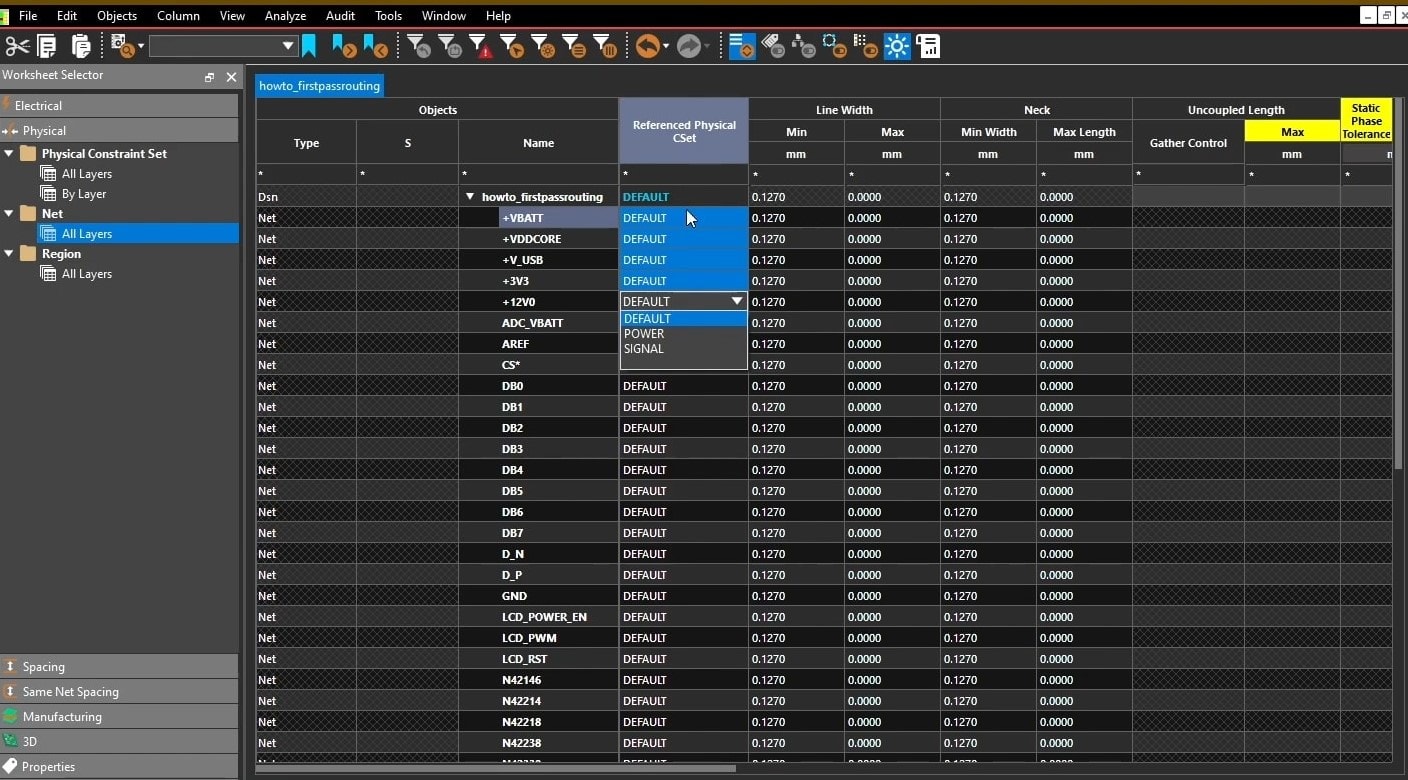Click the funnel icon with list lines
This screenshot has width=1408, height=780.
[574, 46]
